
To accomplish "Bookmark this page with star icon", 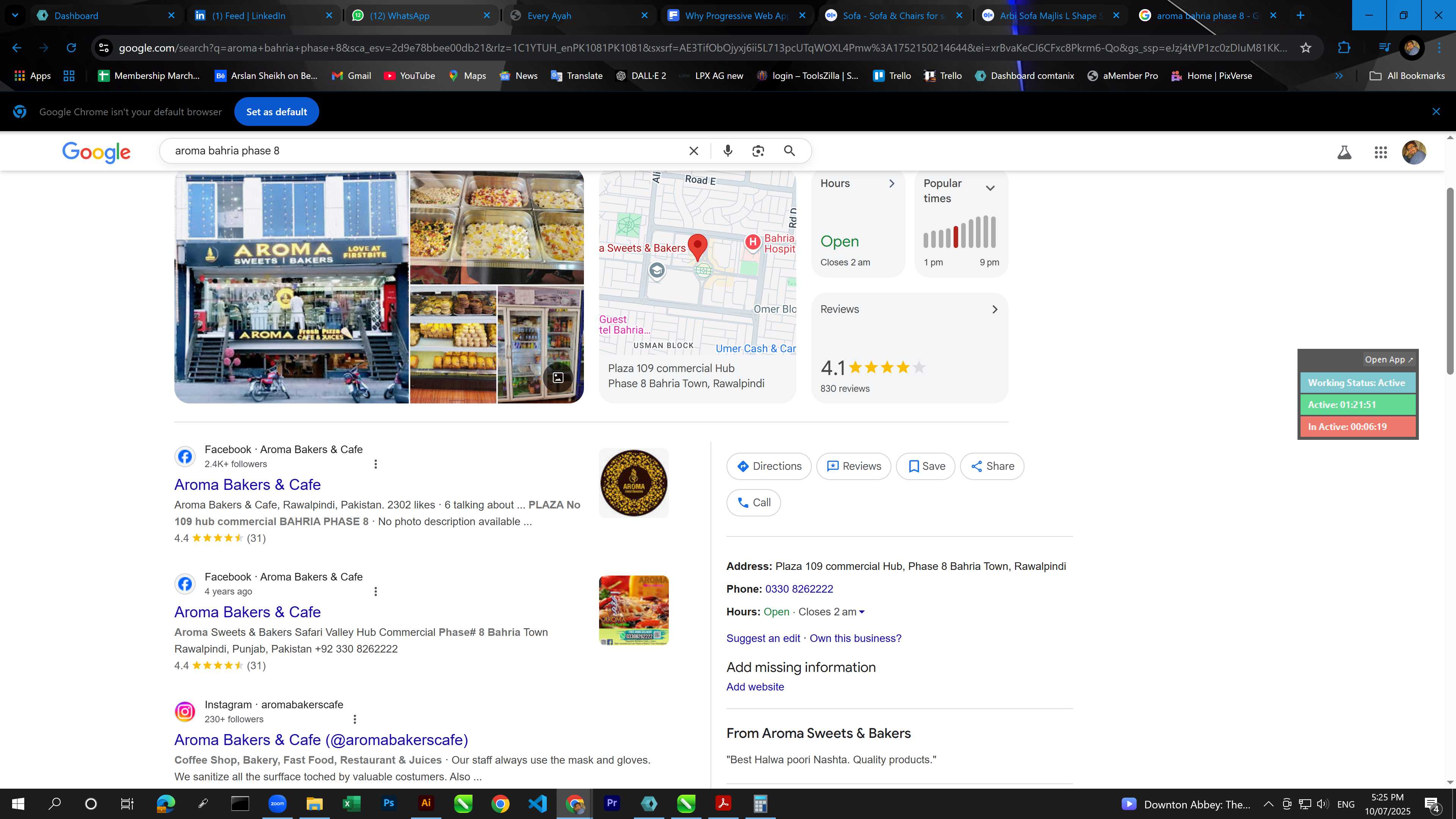I will point(1305,47).
